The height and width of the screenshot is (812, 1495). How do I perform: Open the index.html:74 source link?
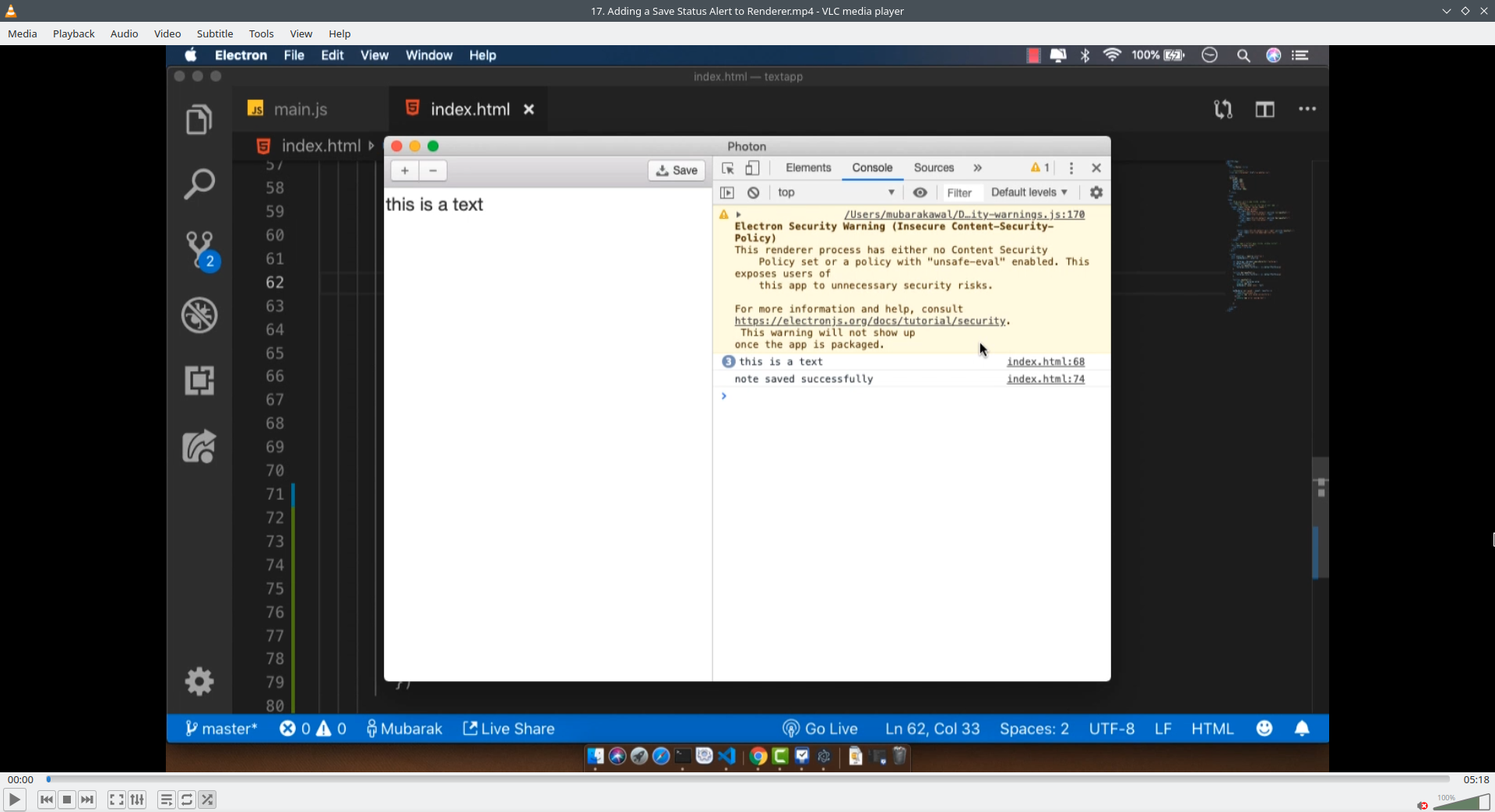(x=1045, y=379)
